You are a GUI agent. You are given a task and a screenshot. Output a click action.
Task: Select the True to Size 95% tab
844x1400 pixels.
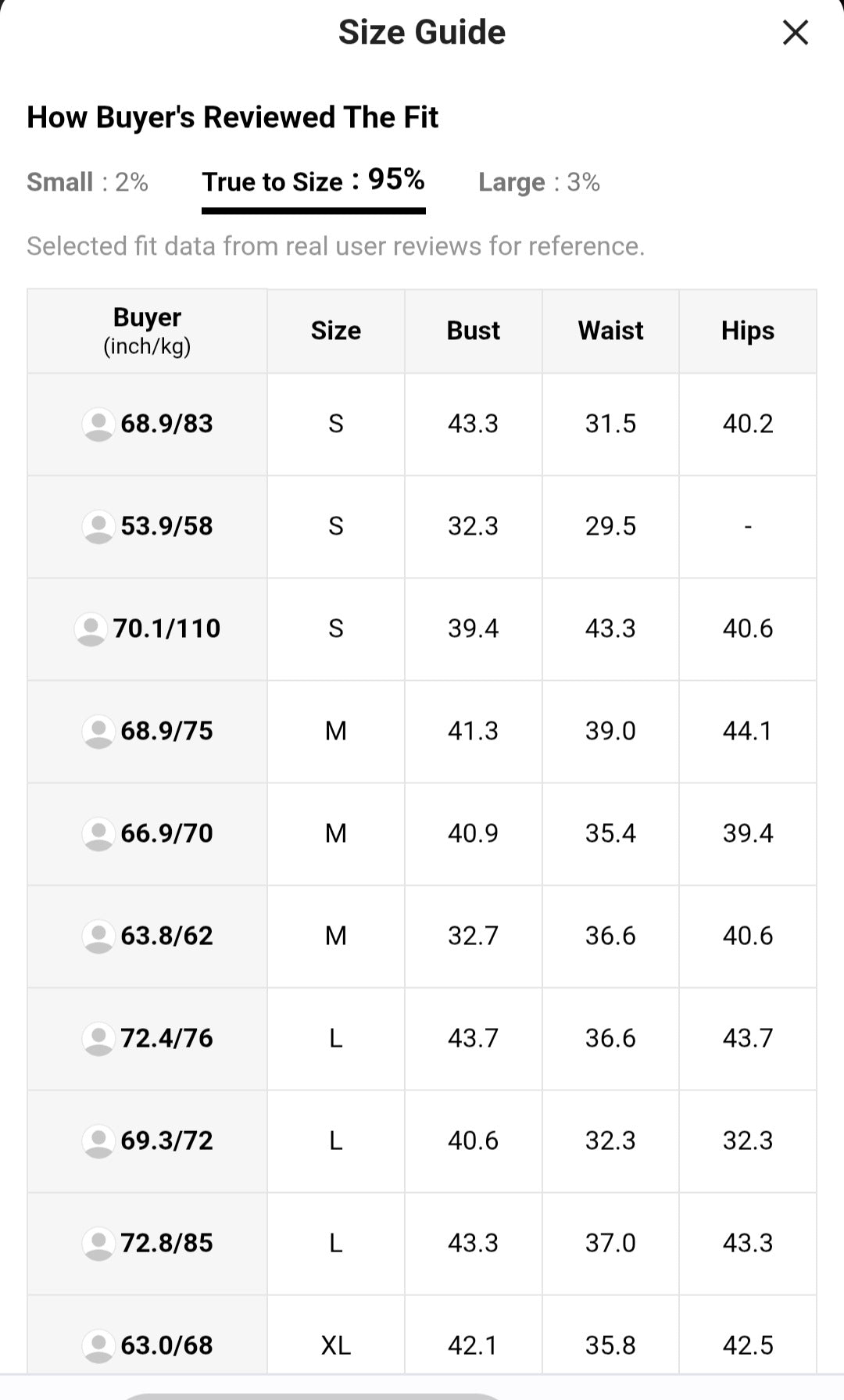(x=313, y=181)
